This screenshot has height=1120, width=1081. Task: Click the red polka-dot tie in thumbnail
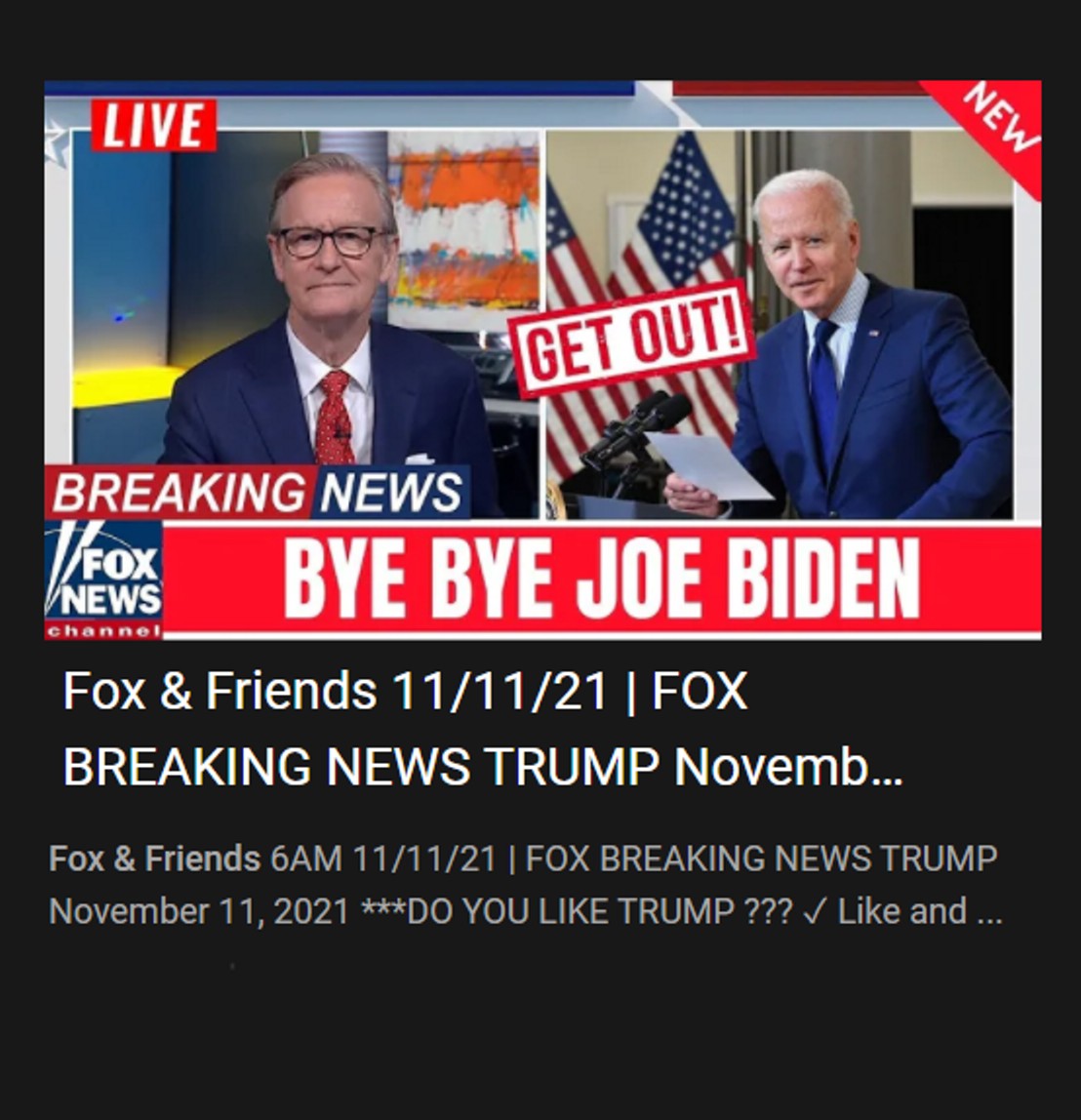coord(335,418)
